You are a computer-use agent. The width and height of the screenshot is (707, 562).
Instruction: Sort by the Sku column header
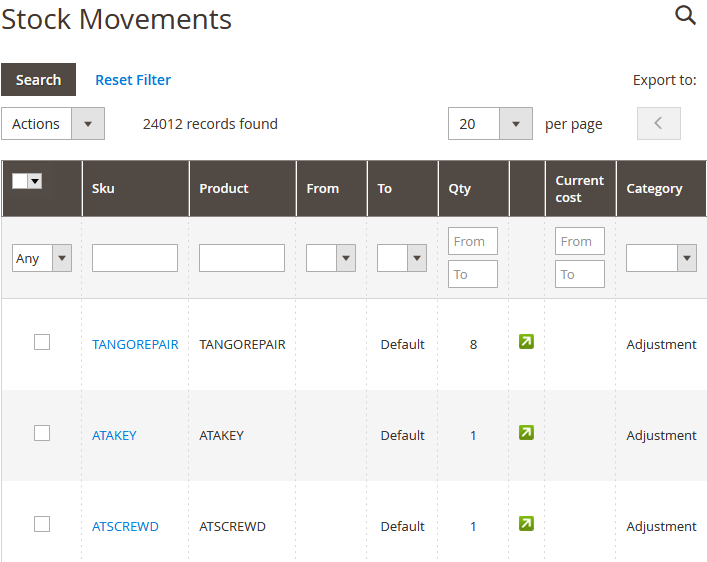[x=103, y=188]
